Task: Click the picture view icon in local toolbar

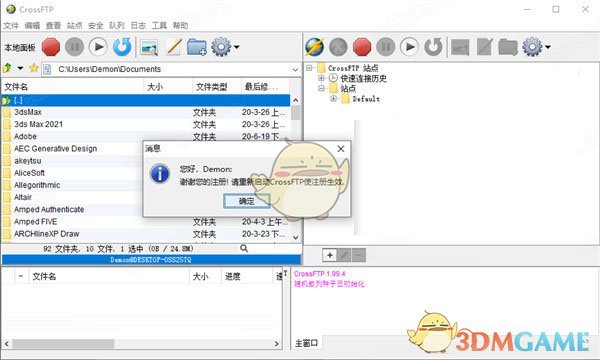Action: pyautogui.click(x=149, y=47)
